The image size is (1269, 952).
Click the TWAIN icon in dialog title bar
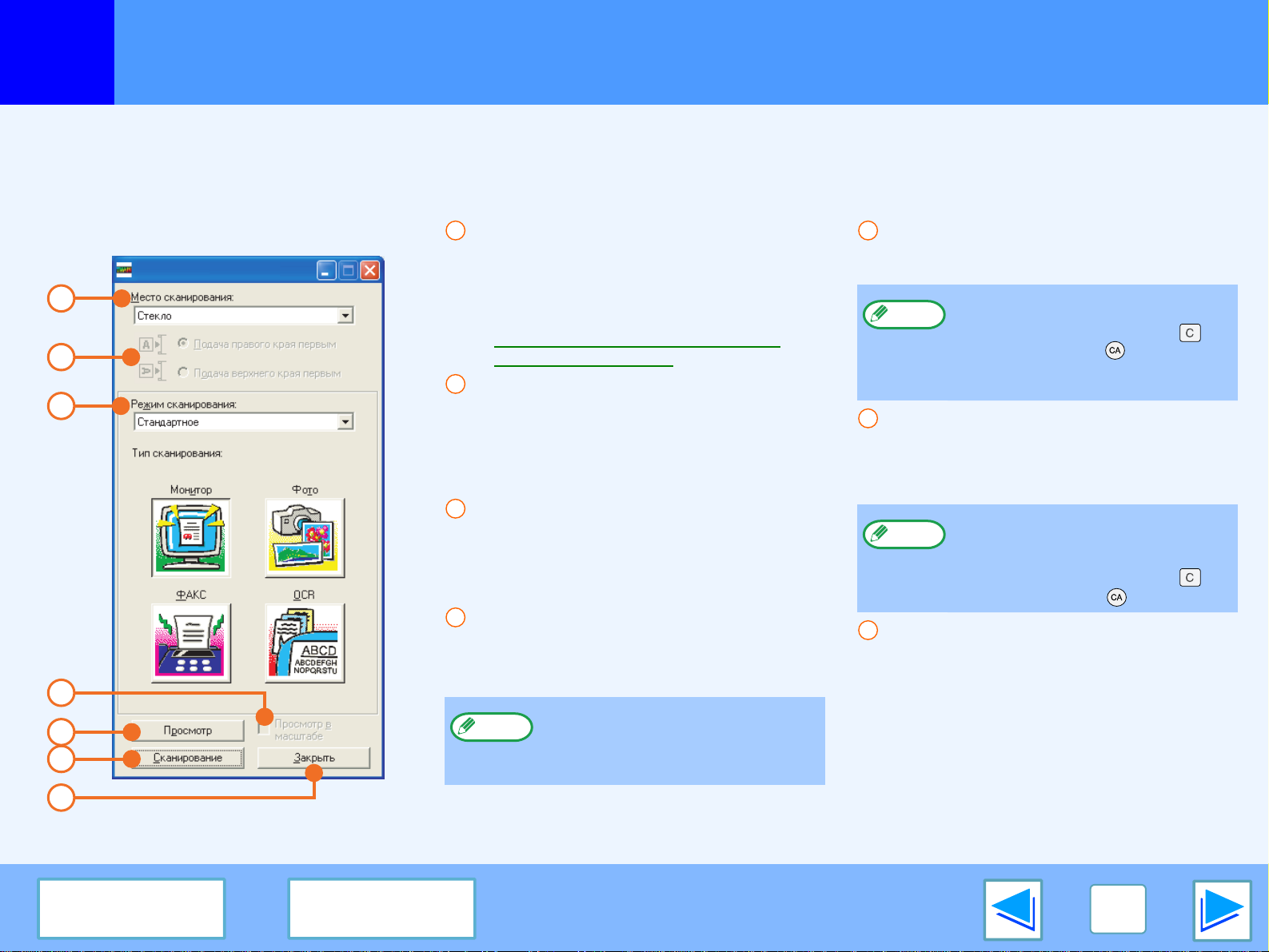click(124, 270)
